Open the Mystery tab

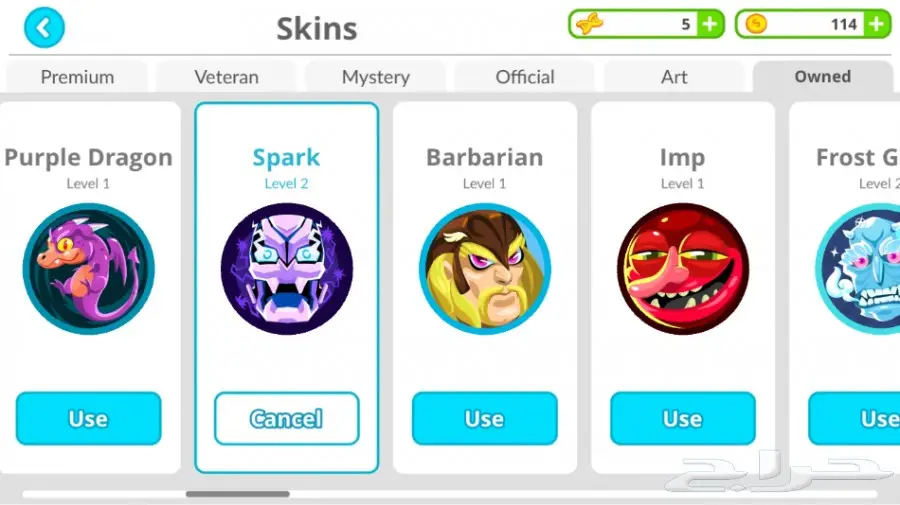(375, 77)
